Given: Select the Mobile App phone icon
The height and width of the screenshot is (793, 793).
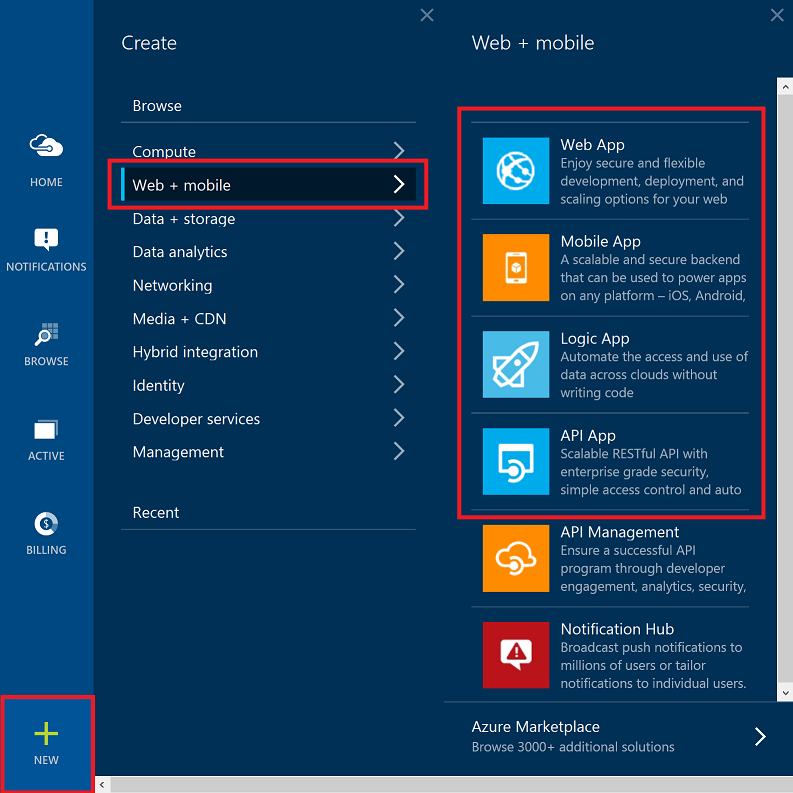Looking at the screenshot, I should click(x=516, y=267).
